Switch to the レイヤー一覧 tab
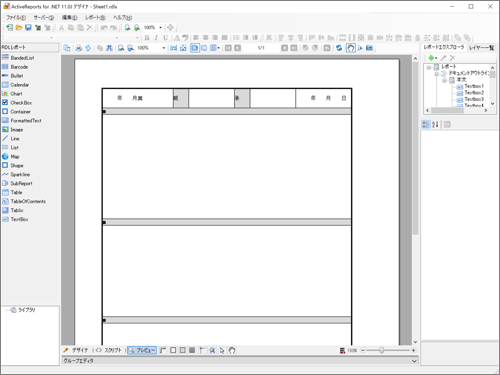Viewport: 500px width, 375px height. pos(481,48)
